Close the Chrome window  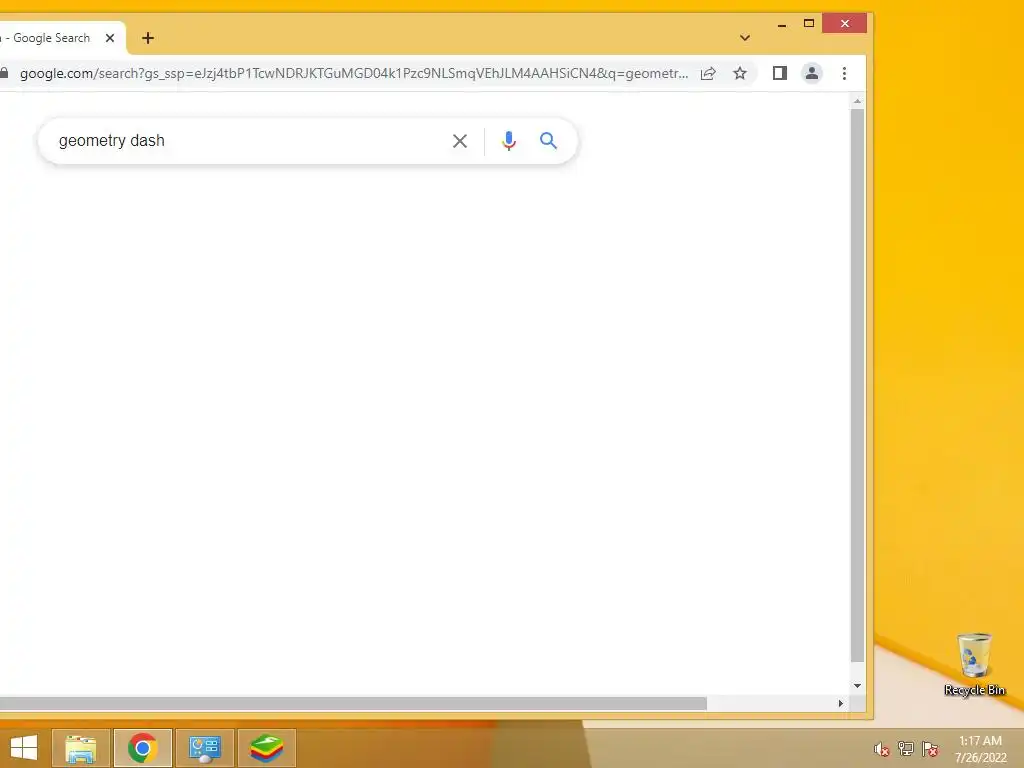(844, 24)
